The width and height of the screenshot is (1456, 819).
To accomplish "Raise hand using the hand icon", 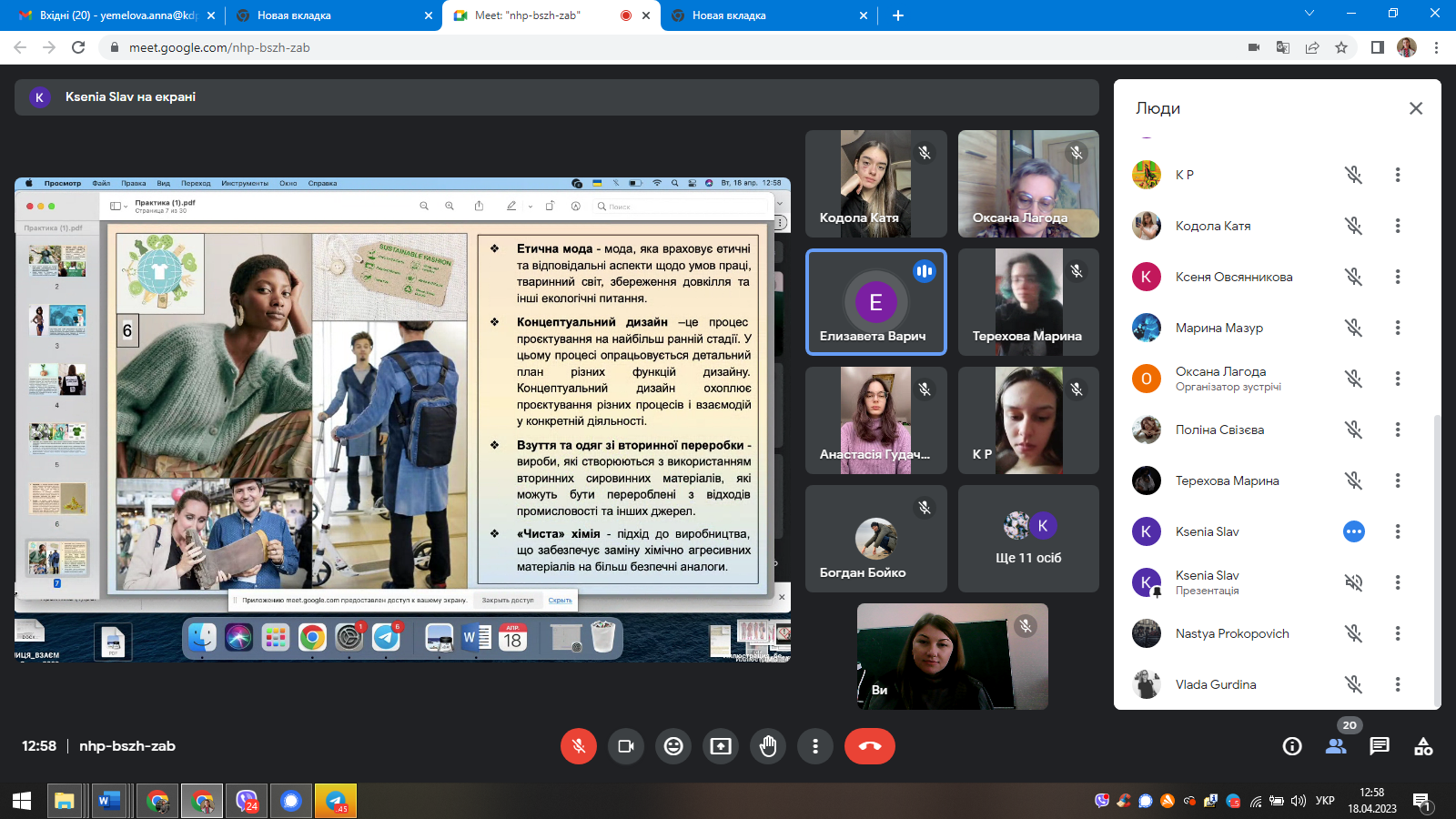I will (768, 746).
